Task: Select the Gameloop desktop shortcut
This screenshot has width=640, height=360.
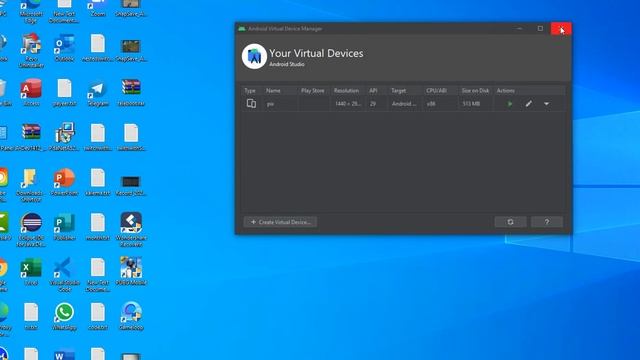Action: (131, 316)
